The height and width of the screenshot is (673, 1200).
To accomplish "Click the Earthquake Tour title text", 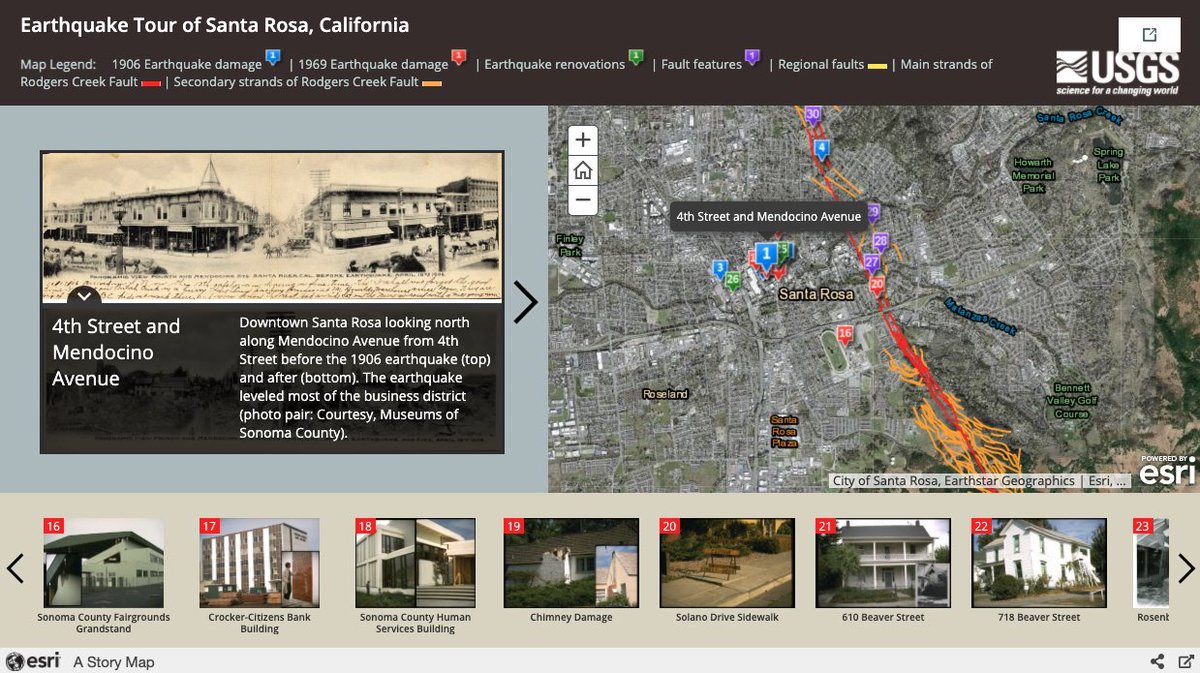I will coord(214,25).
